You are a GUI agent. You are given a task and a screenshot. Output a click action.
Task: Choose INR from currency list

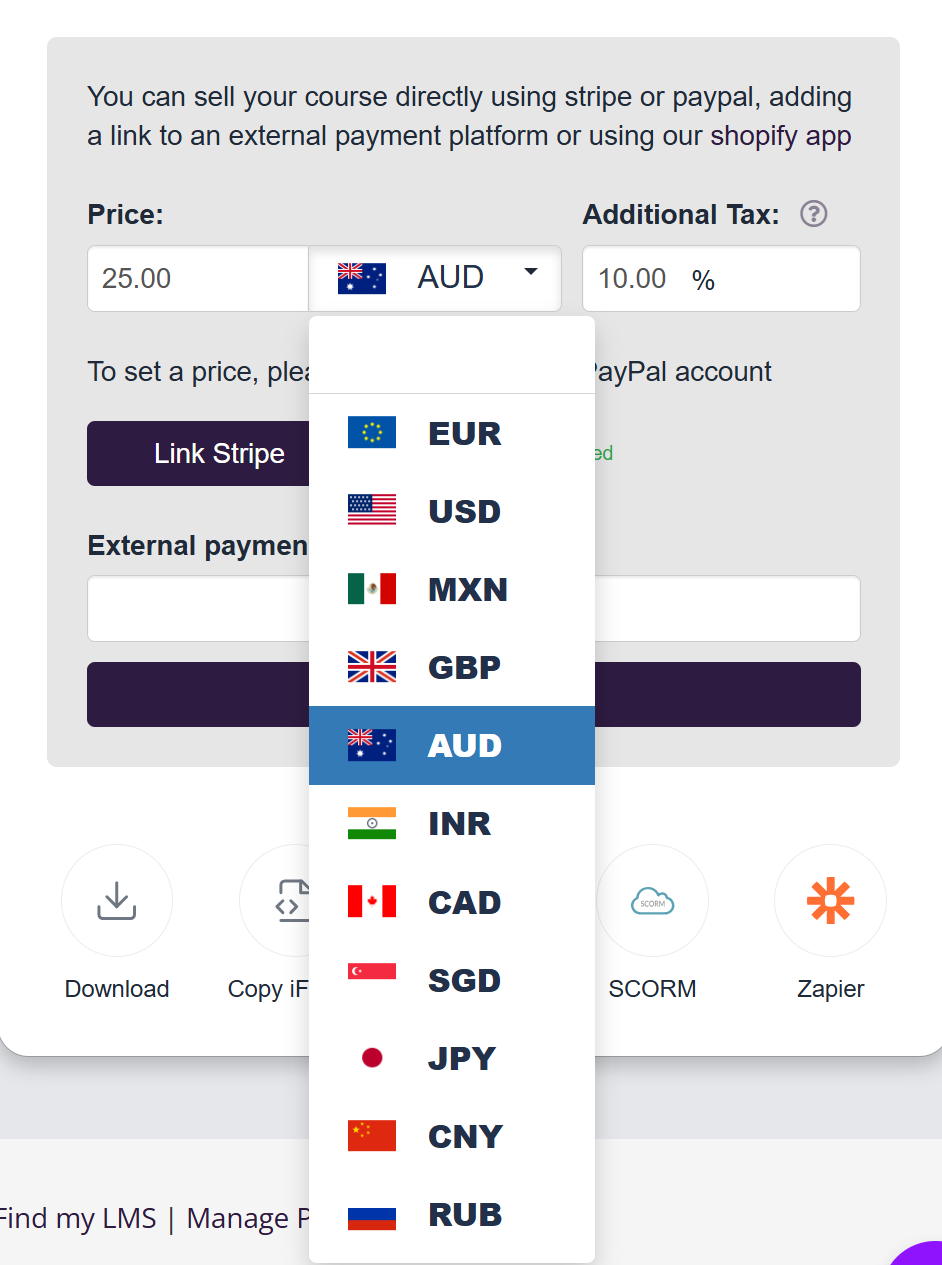(x=452, y=823)
